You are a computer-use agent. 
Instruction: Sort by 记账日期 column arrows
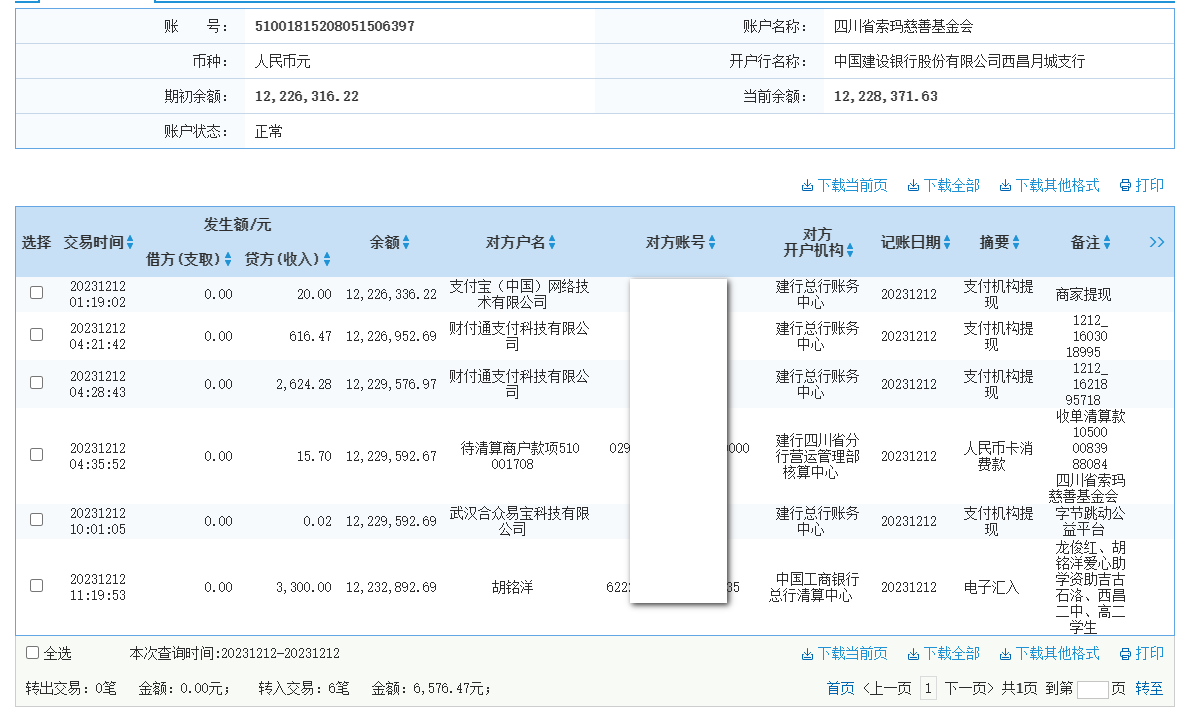947,242
